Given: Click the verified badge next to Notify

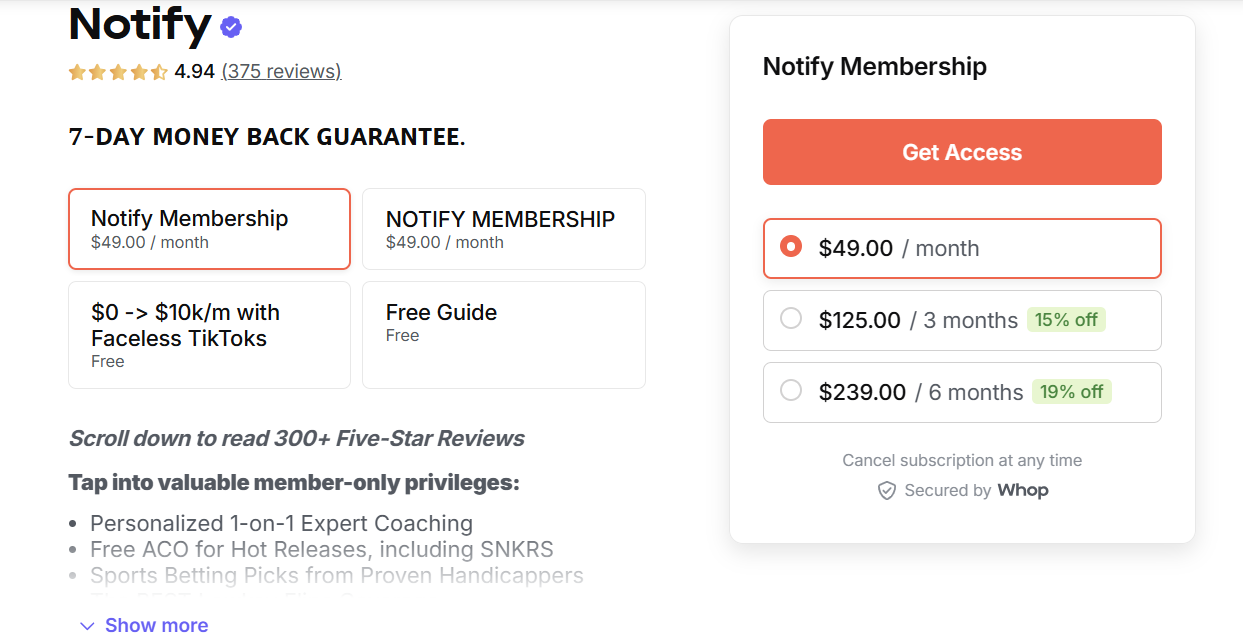Looking at the screenshot, I should pyautogui.click(x=229, y=26).
